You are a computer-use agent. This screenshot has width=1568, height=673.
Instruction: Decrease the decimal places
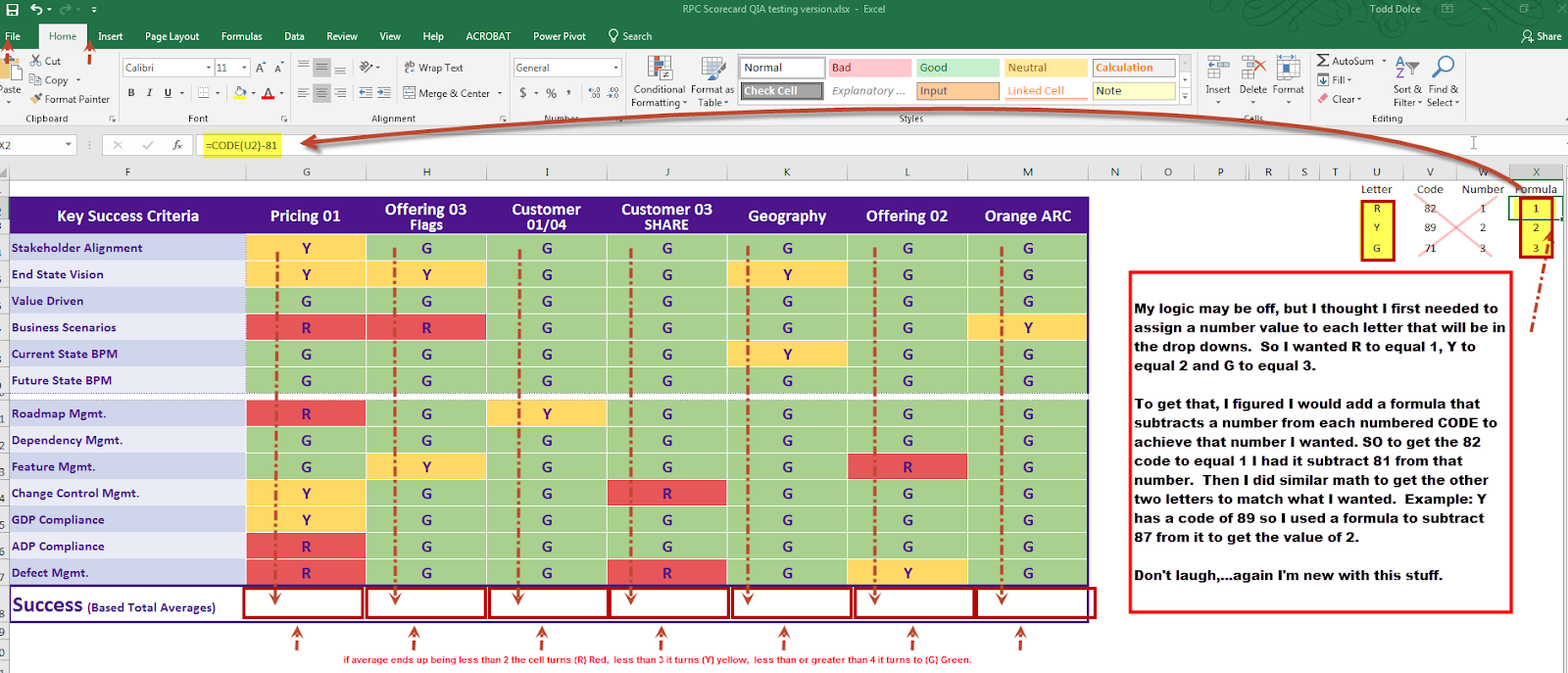click(x=613, y=93)
